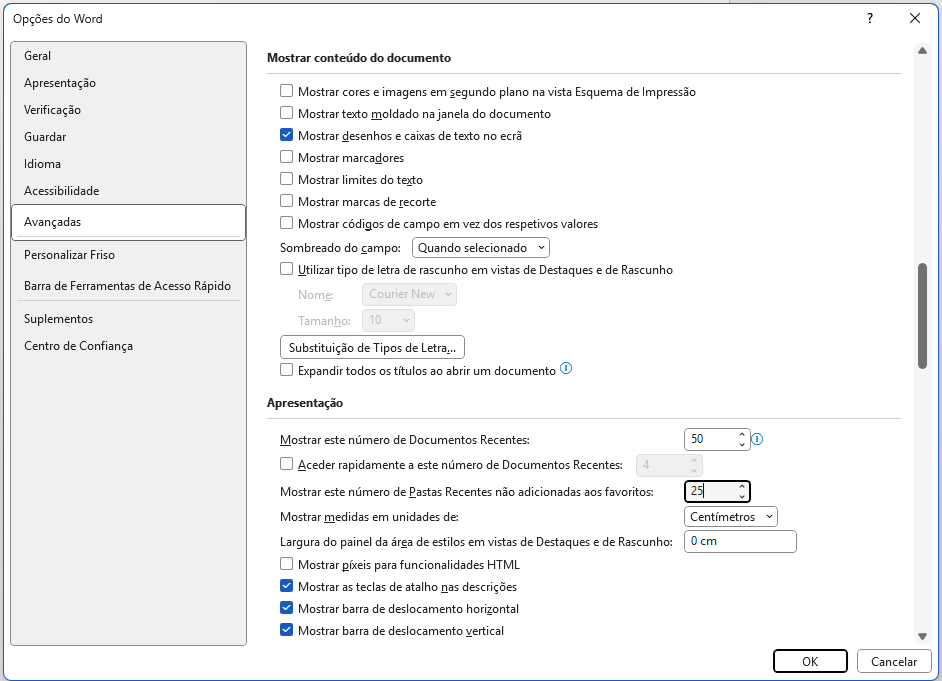Decrease the Pastas Recentes number spinner
This screenshot has height=681, width=942.
(741, 496)
